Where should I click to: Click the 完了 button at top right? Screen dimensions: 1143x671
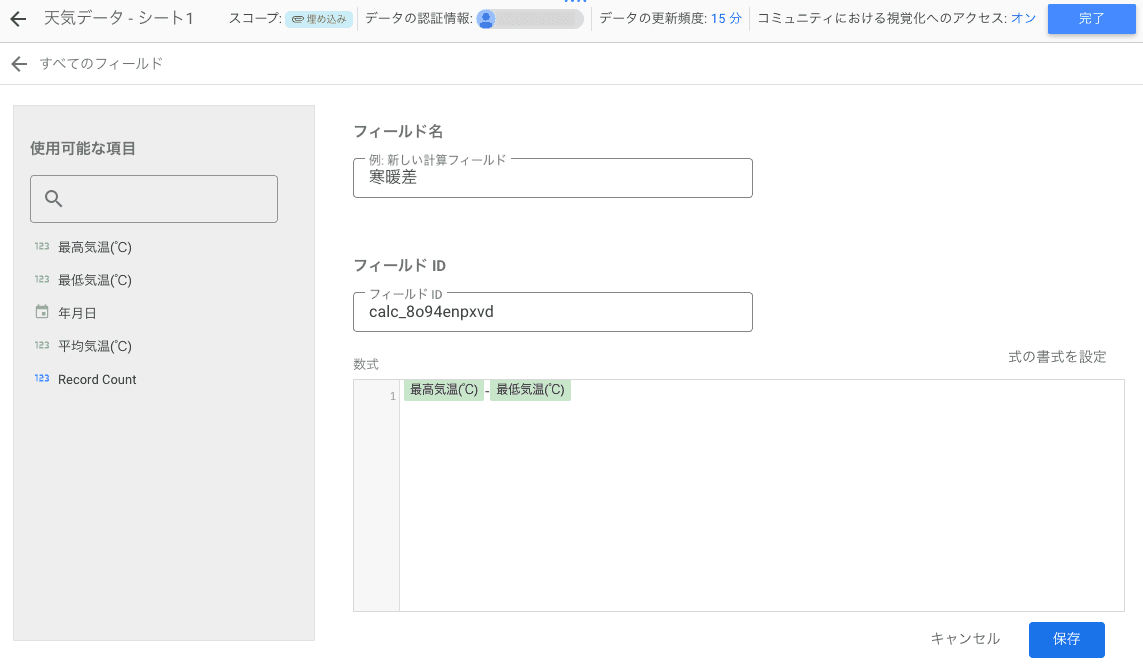coord(1092,19)
